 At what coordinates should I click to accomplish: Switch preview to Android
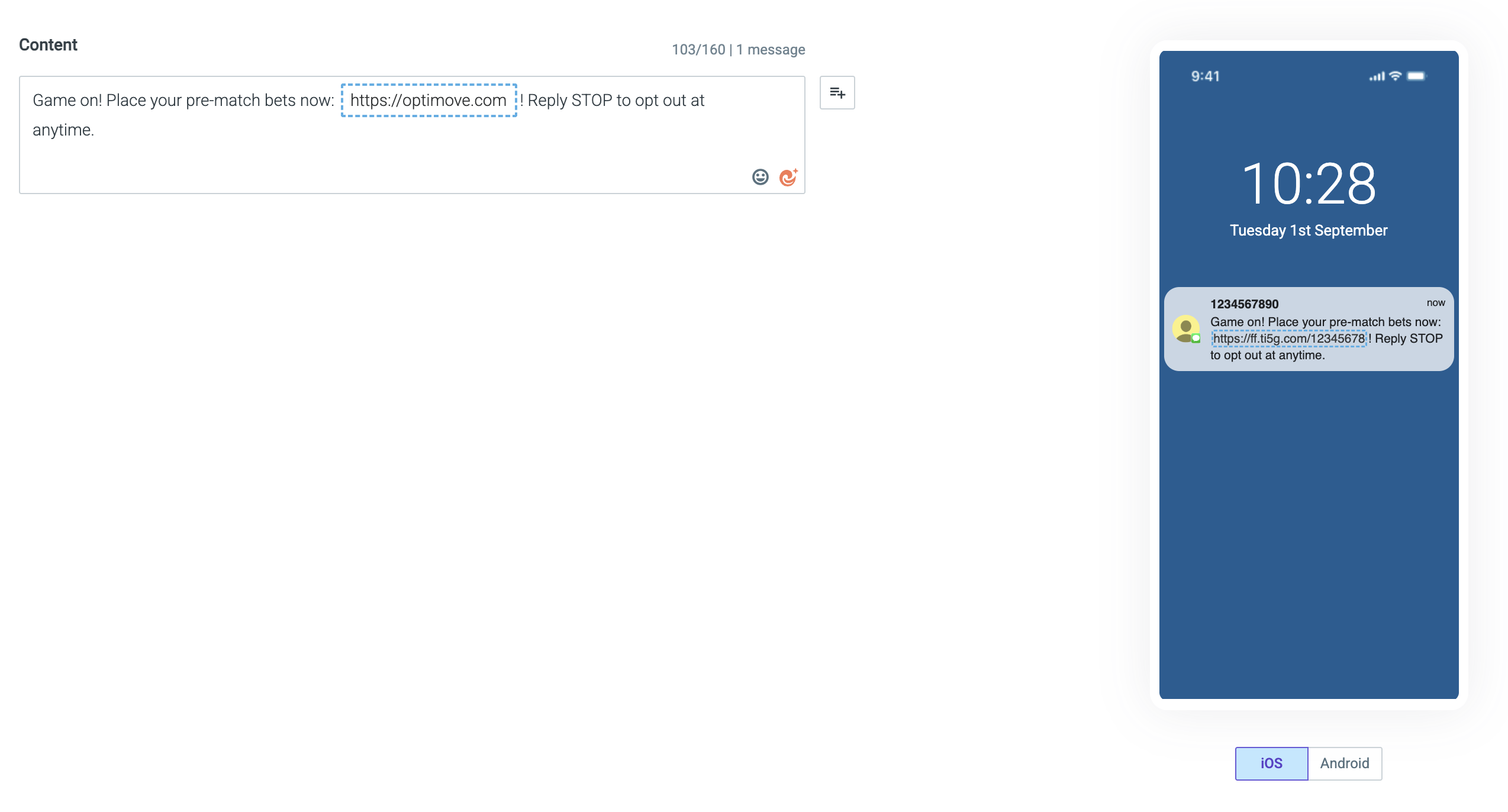click(x=1345, y=763)
